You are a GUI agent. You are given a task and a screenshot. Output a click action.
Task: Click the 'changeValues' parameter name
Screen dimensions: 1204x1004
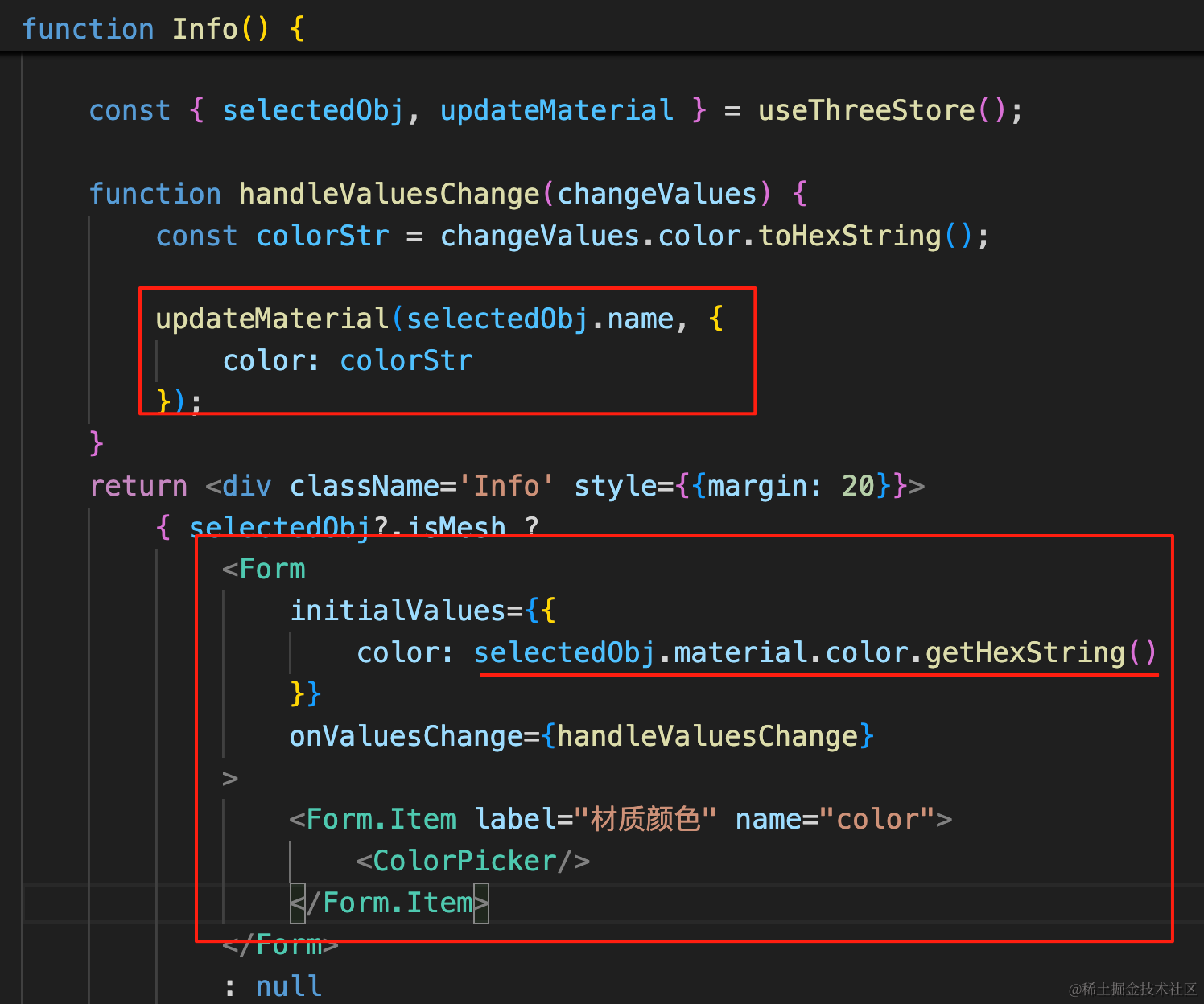pos(658,194)
